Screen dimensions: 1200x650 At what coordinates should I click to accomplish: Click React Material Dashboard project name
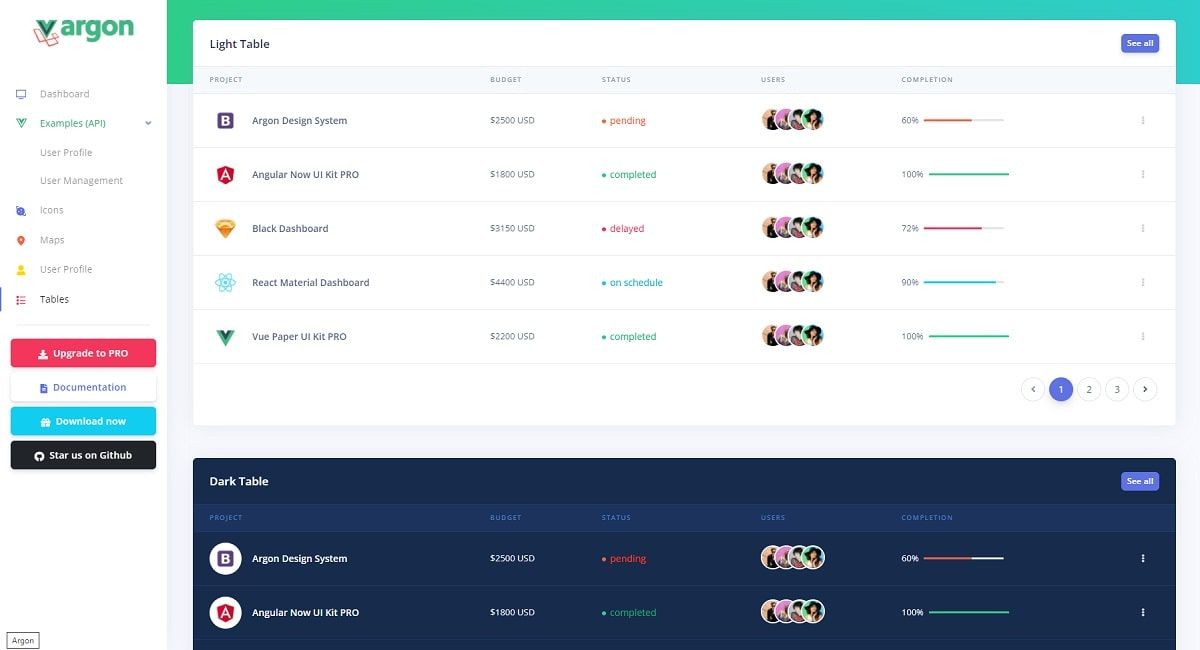[311, 283]
